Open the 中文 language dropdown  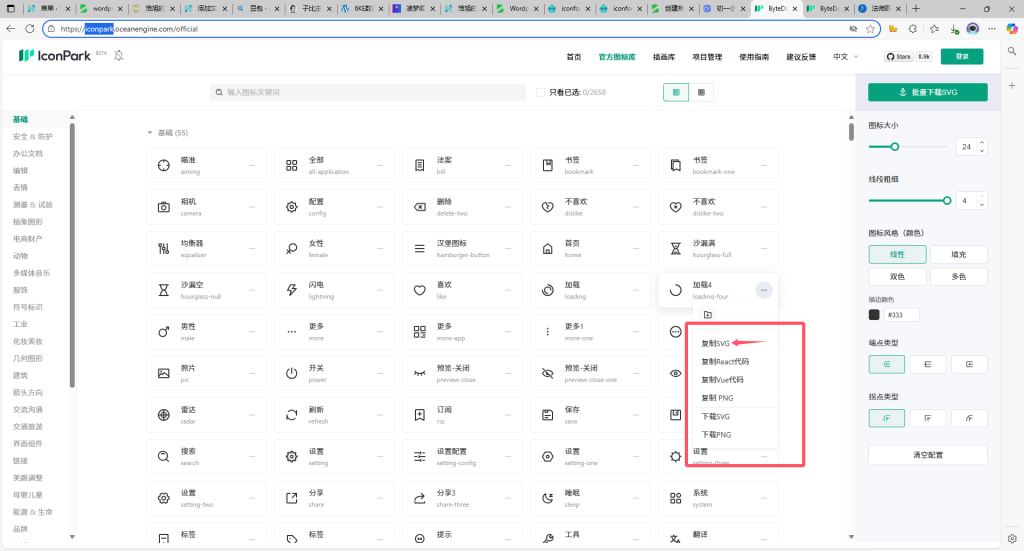pos(845,57)
